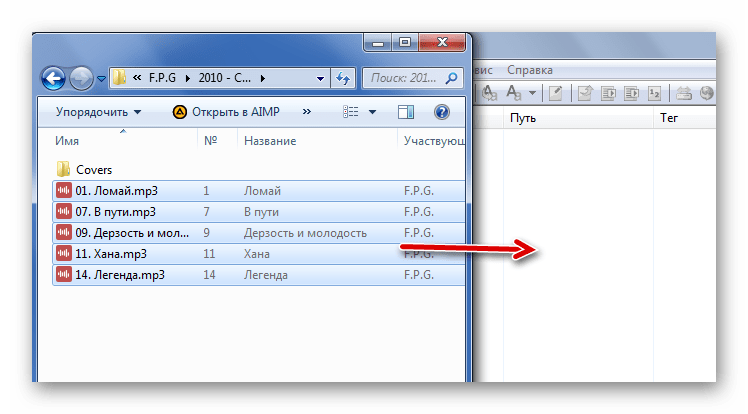
Task: Open the 'Упорядочить' dropdown menu
Action: (98, 112)
